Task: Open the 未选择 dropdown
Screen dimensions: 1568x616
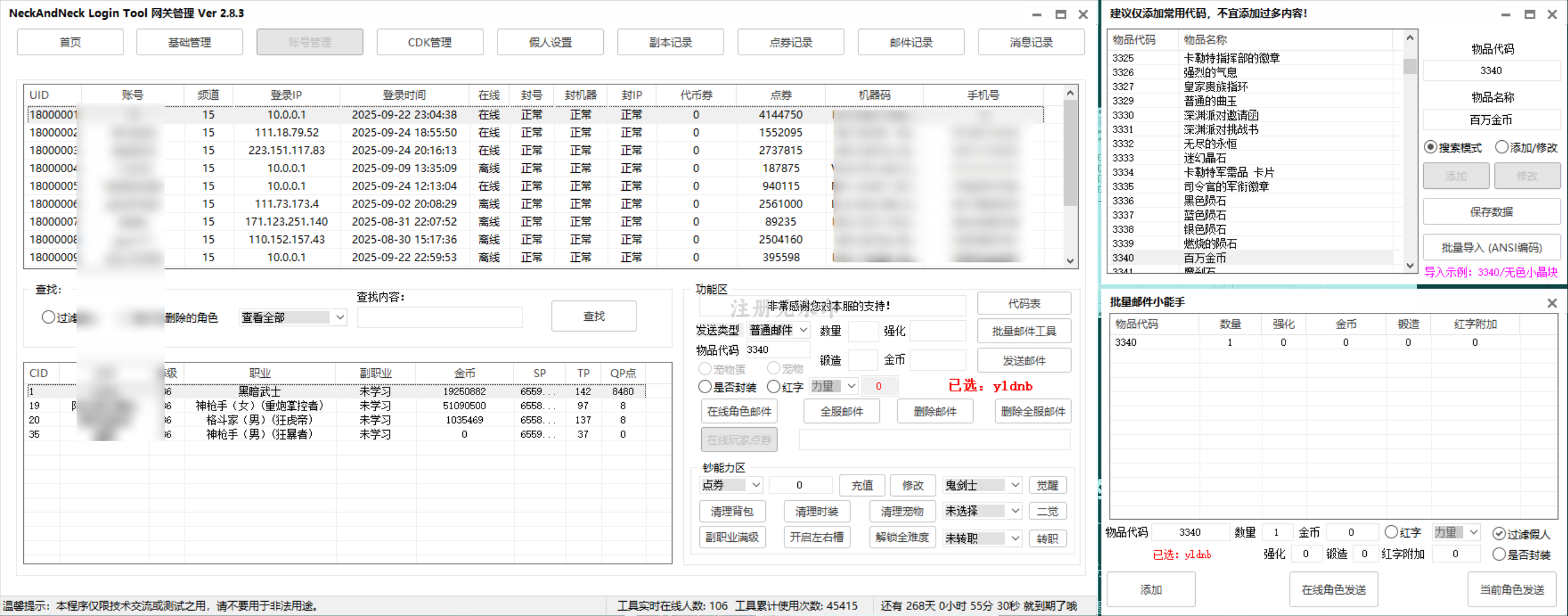Action: [x=982, y=511]
